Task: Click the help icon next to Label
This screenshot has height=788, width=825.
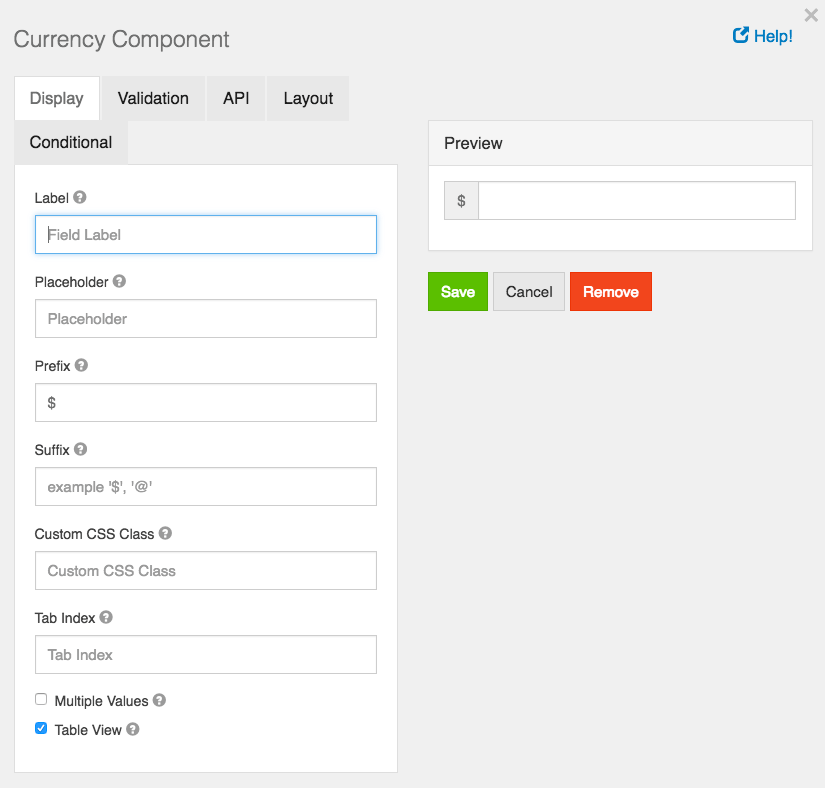Action: (80, 198)
